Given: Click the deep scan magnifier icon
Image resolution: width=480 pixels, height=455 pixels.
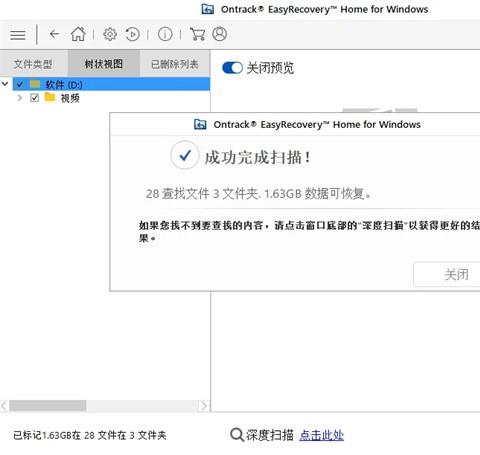Looking at the screenshot, I should pyautogui.click(x=237, y=435).
